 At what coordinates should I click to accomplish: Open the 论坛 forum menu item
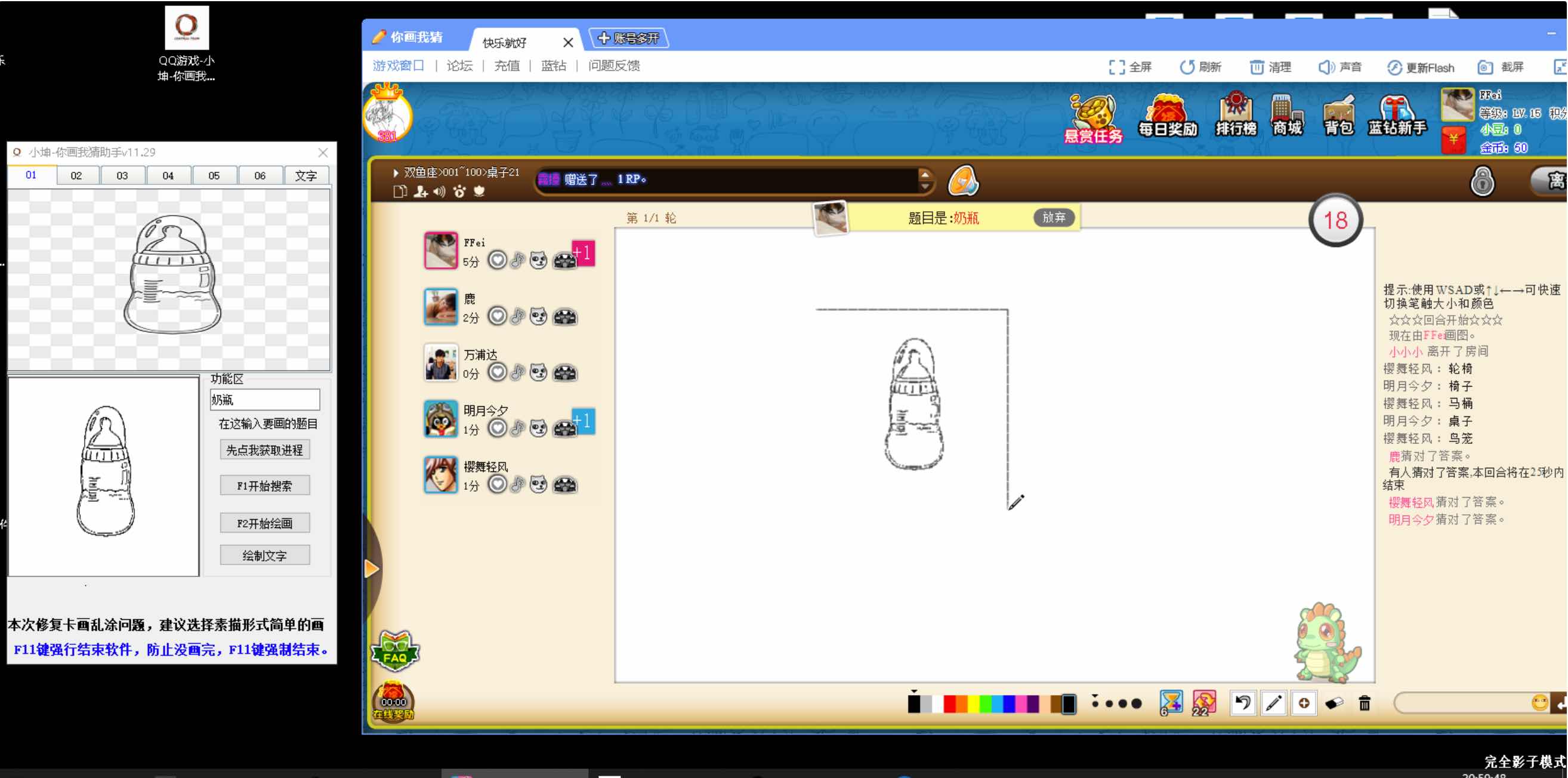pos(459,66)
